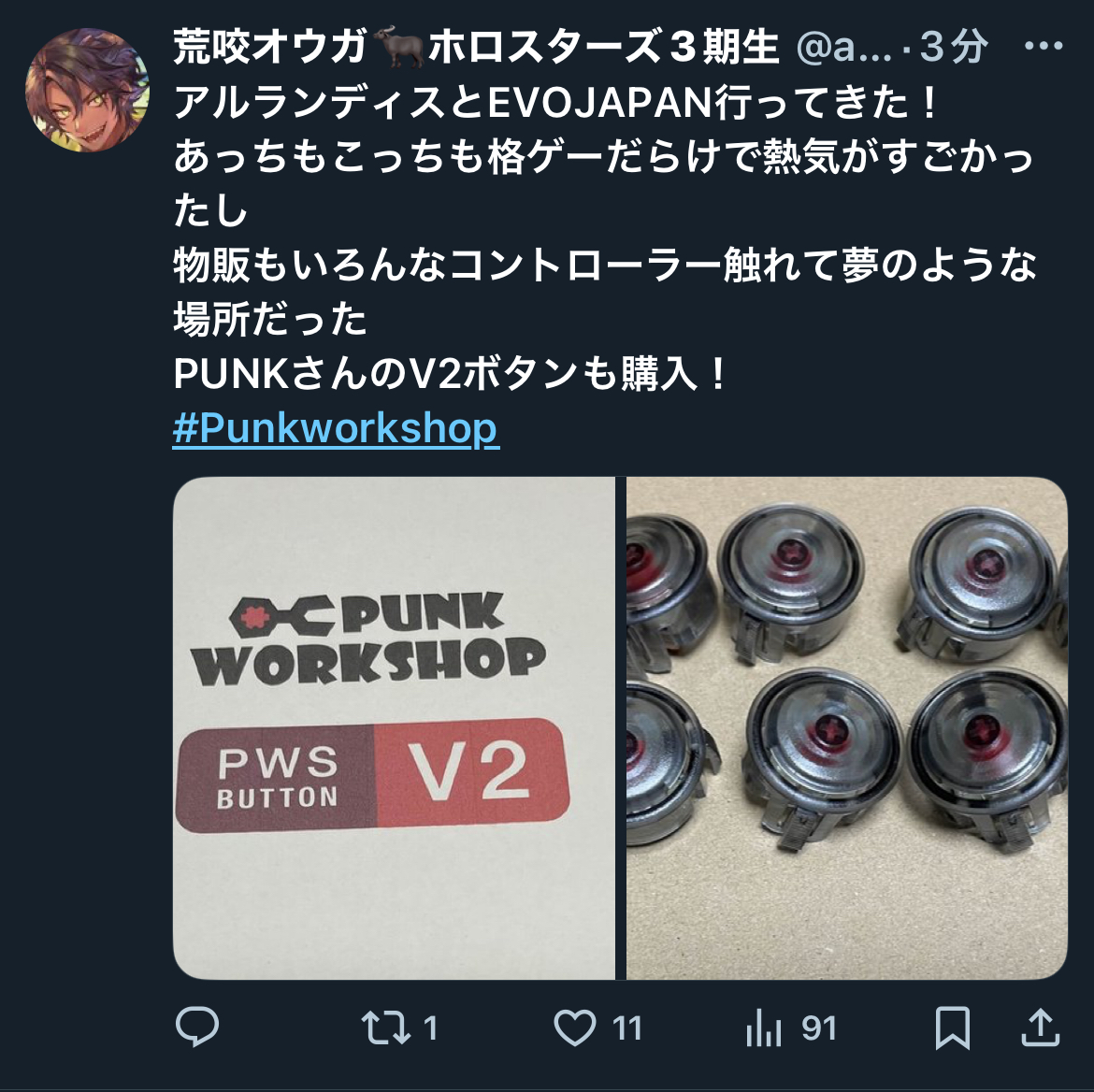Open the reply speech bubble icon
The width and height of the screenshot is (1094, 1092).
[197, 1027]
